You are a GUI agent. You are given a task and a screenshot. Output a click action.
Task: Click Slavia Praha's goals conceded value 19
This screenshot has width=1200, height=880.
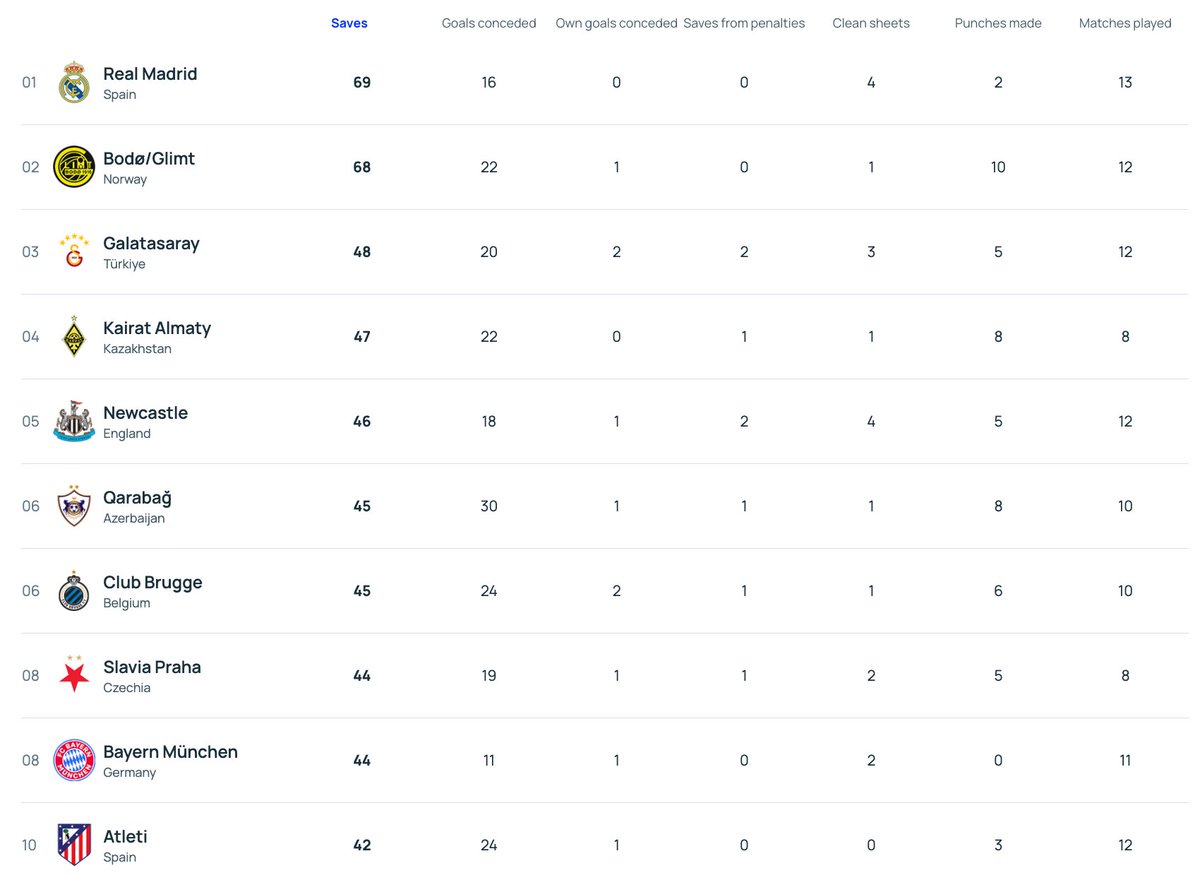click(489, 675)
